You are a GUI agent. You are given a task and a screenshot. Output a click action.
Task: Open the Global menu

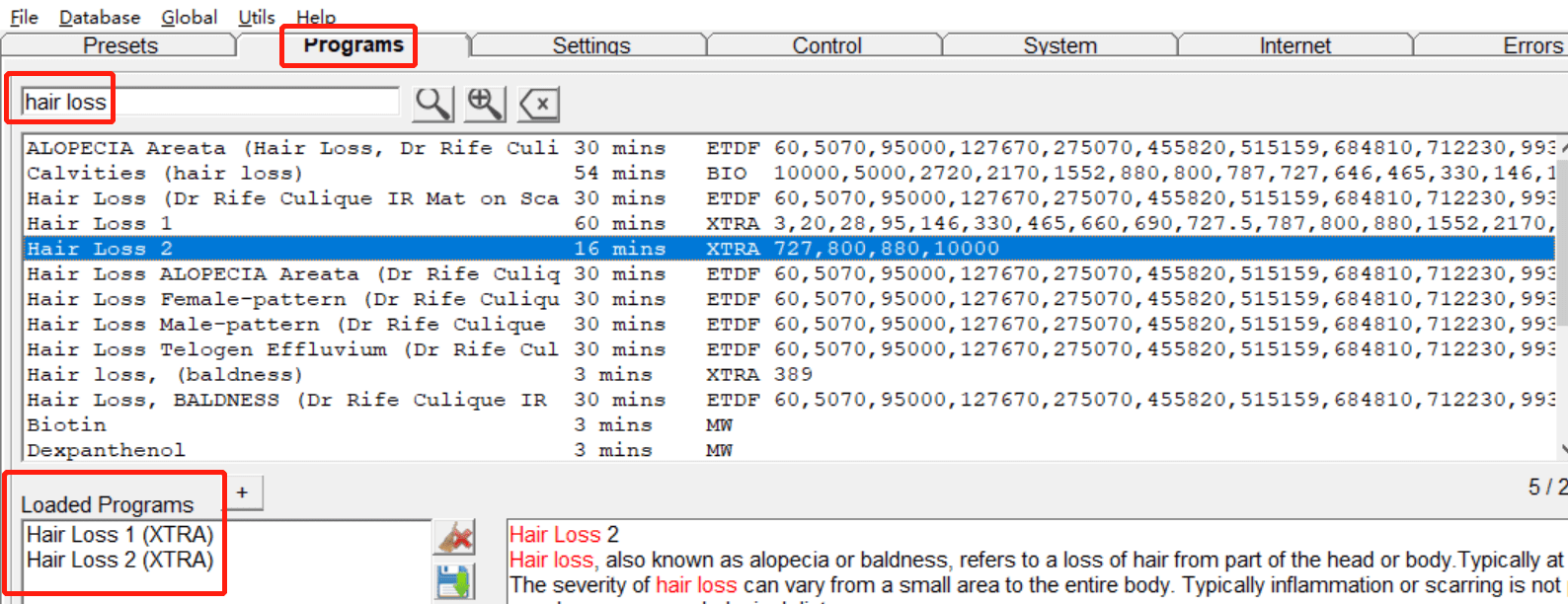(x=189, y=18)
